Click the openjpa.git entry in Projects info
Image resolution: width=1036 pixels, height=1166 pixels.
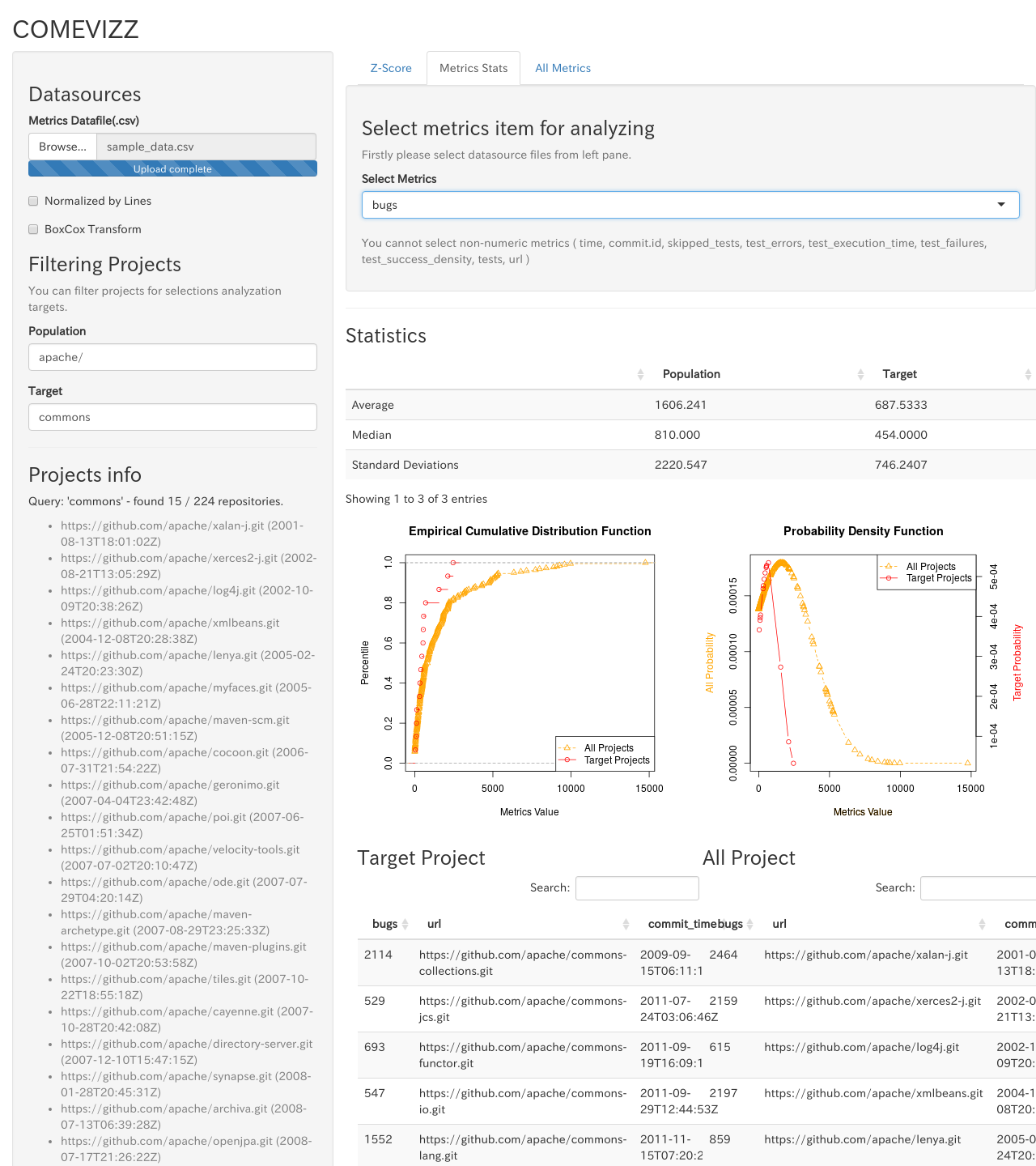coord(186,1149)
